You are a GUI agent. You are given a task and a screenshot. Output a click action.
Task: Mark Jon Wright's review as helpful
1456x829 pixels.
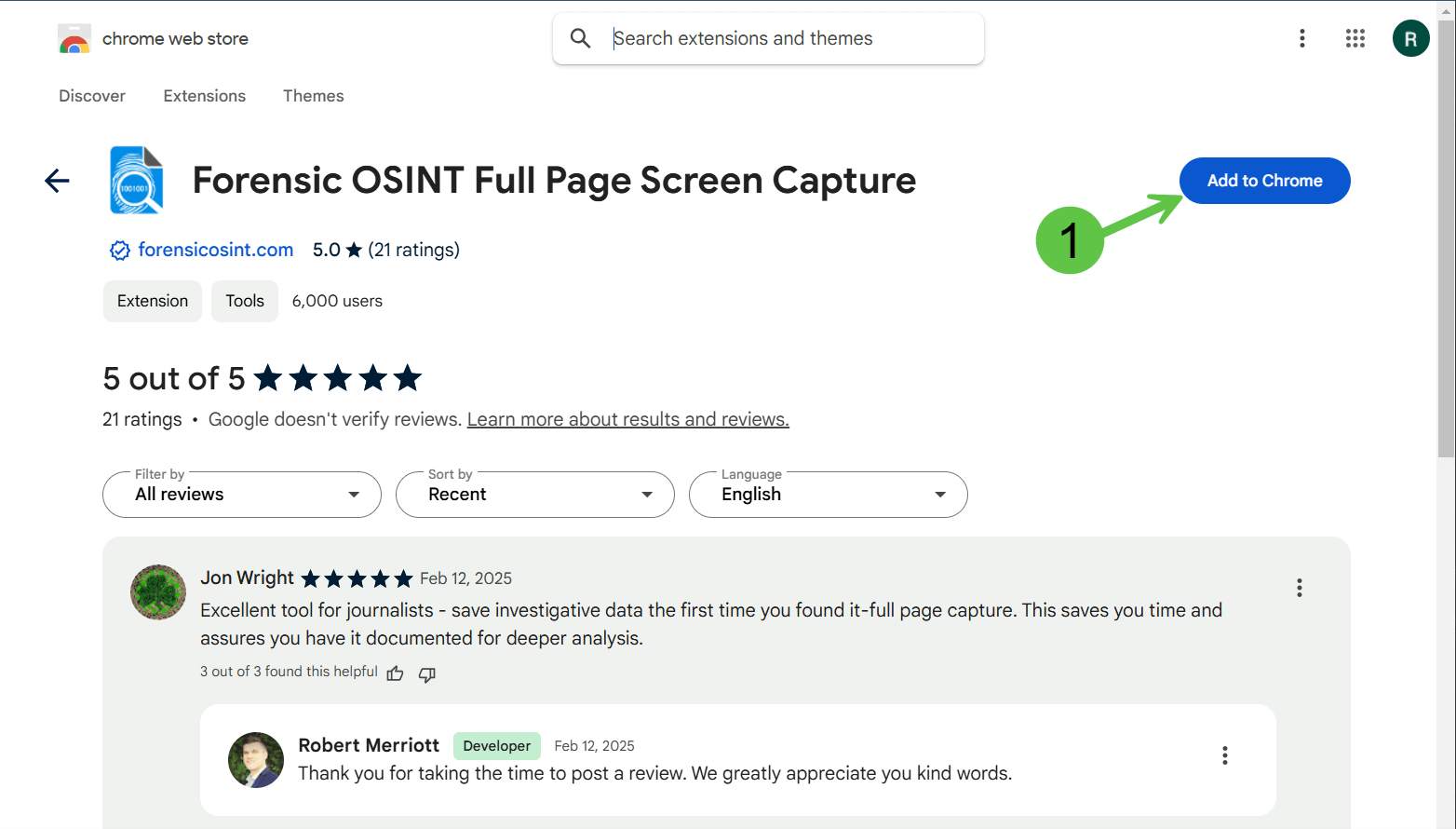[x=395, y=673]
